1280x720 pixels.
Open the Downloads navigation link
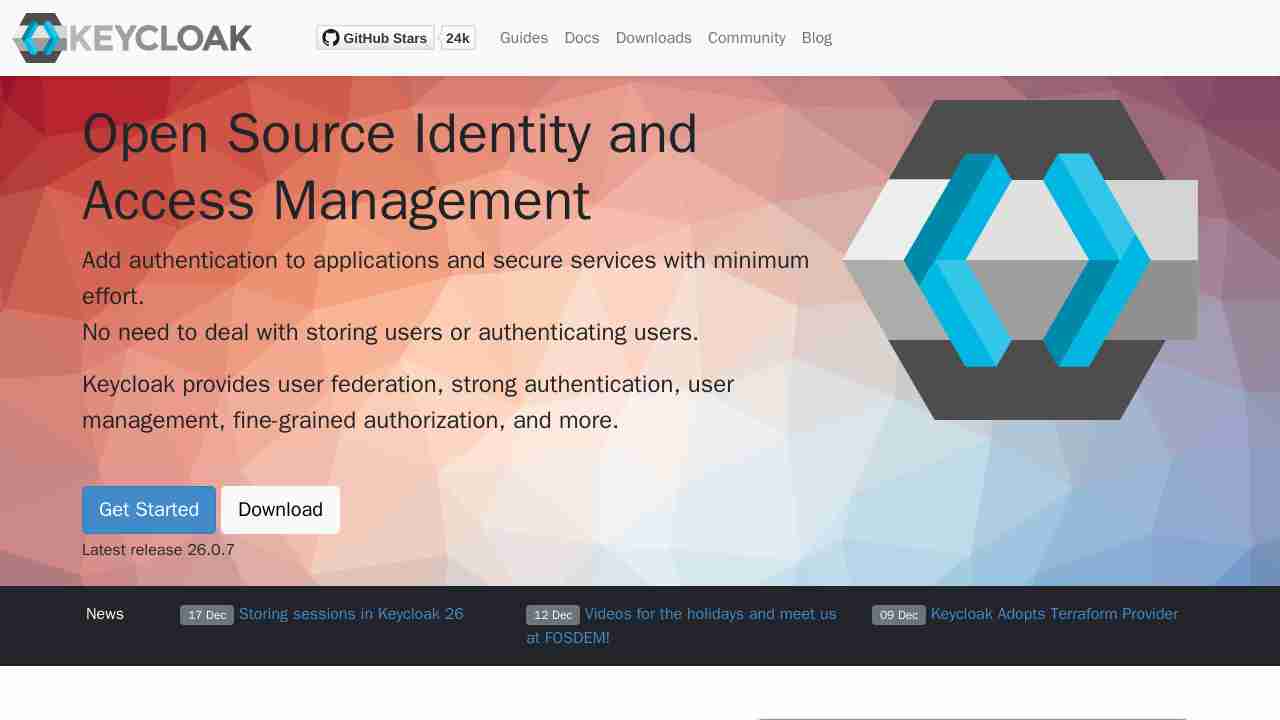point(653,38)
